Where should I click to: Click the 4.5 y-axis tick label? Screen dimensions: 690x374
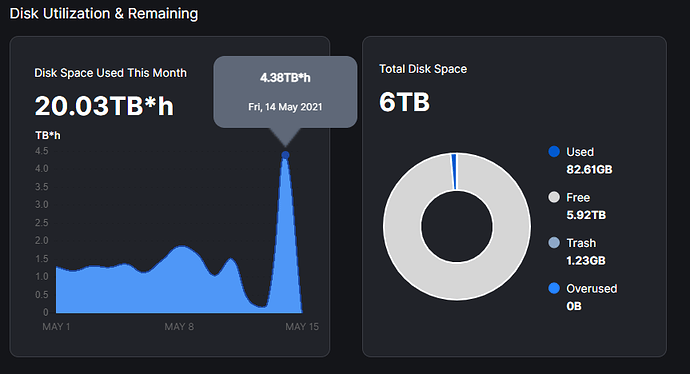42,151
